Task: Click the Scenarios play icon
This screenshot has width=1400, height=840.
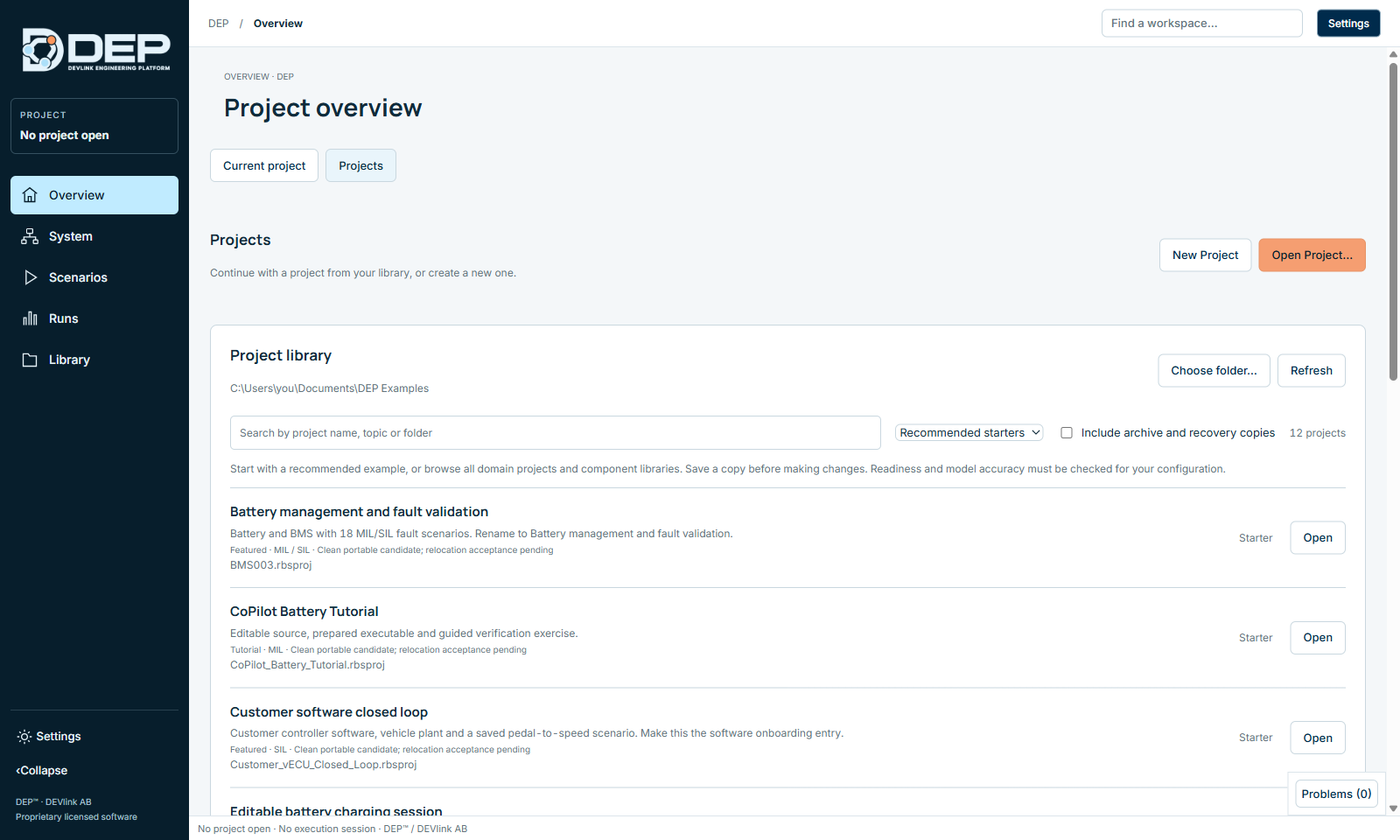Action: point(30,277)
